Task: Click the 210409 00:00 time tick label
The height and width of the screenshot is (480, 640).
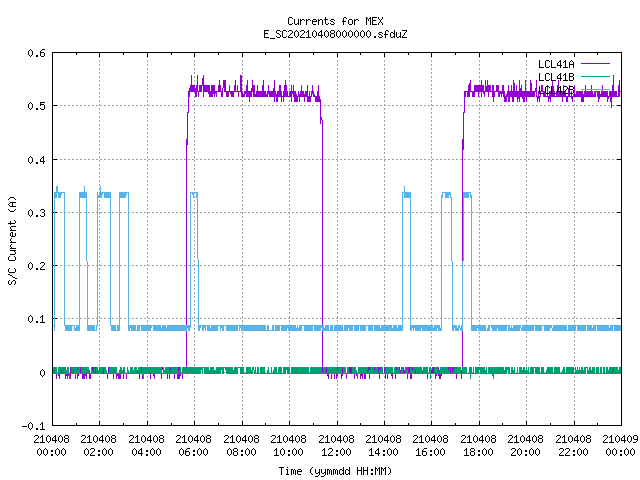Action: [x=620, y=445]
